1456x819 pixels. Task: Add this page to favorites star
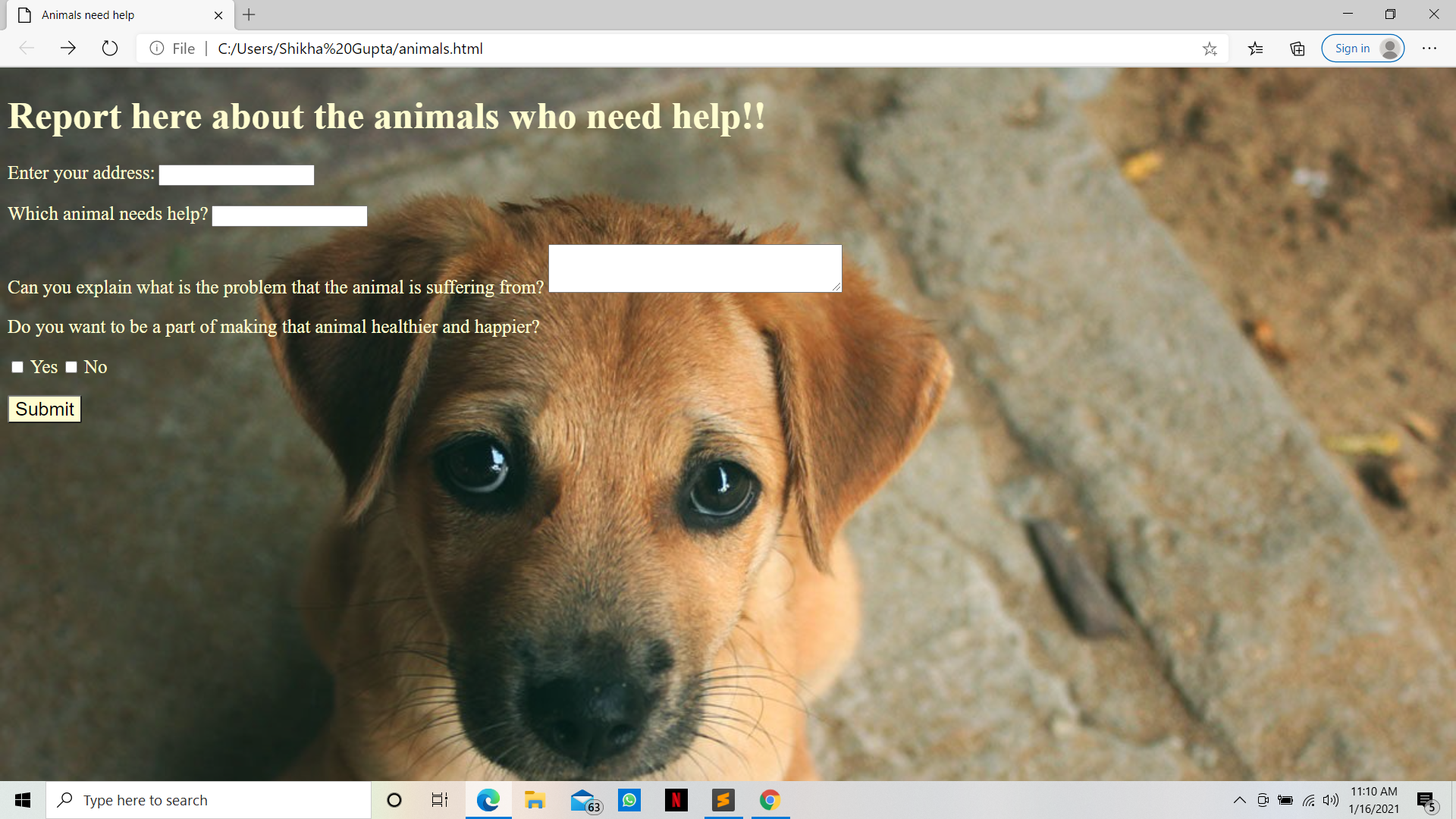tap(1210, 49)
